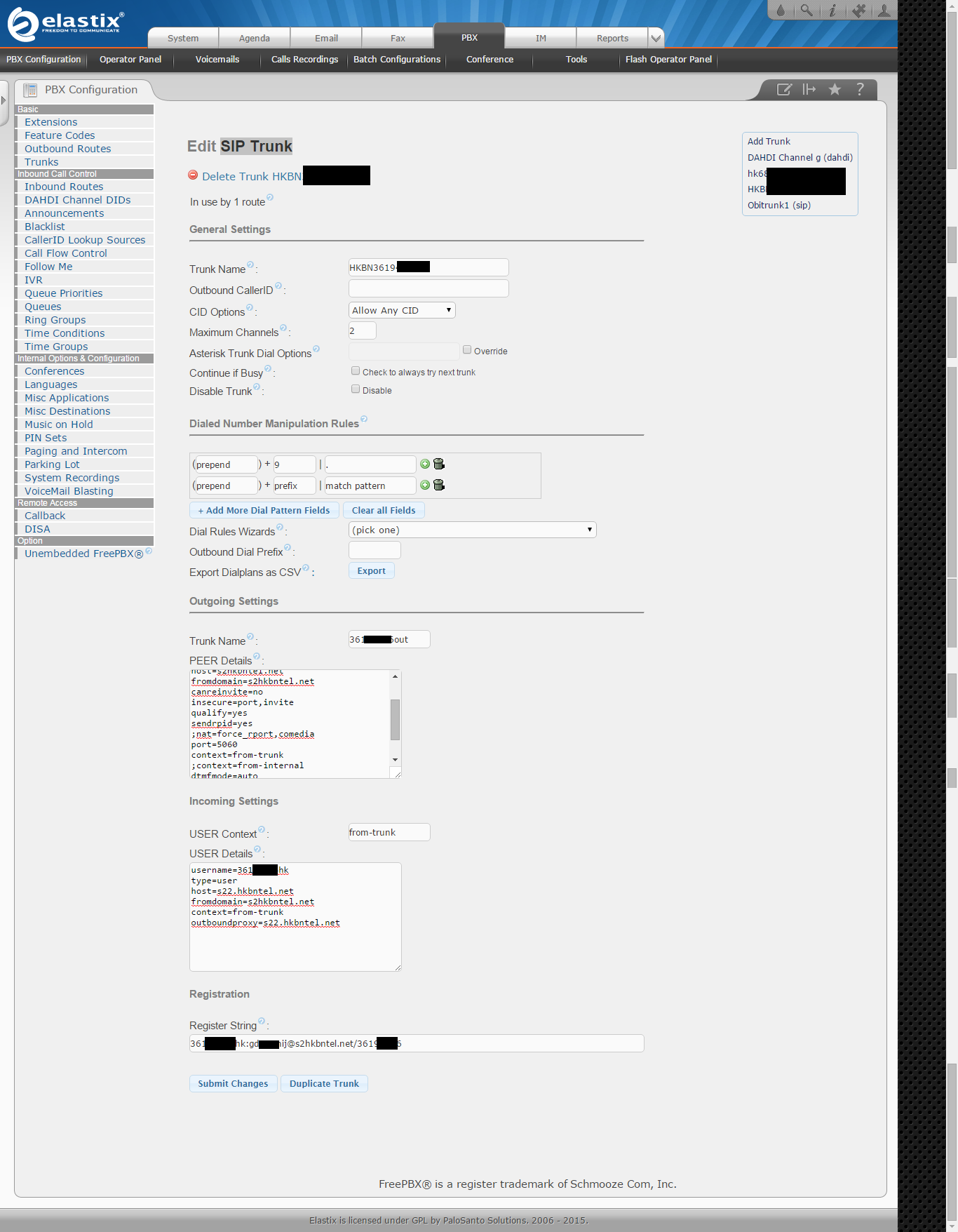Focus the Outbound Dial Prefix field
Screen dimensions: 958x1232
tap(375, 550)
